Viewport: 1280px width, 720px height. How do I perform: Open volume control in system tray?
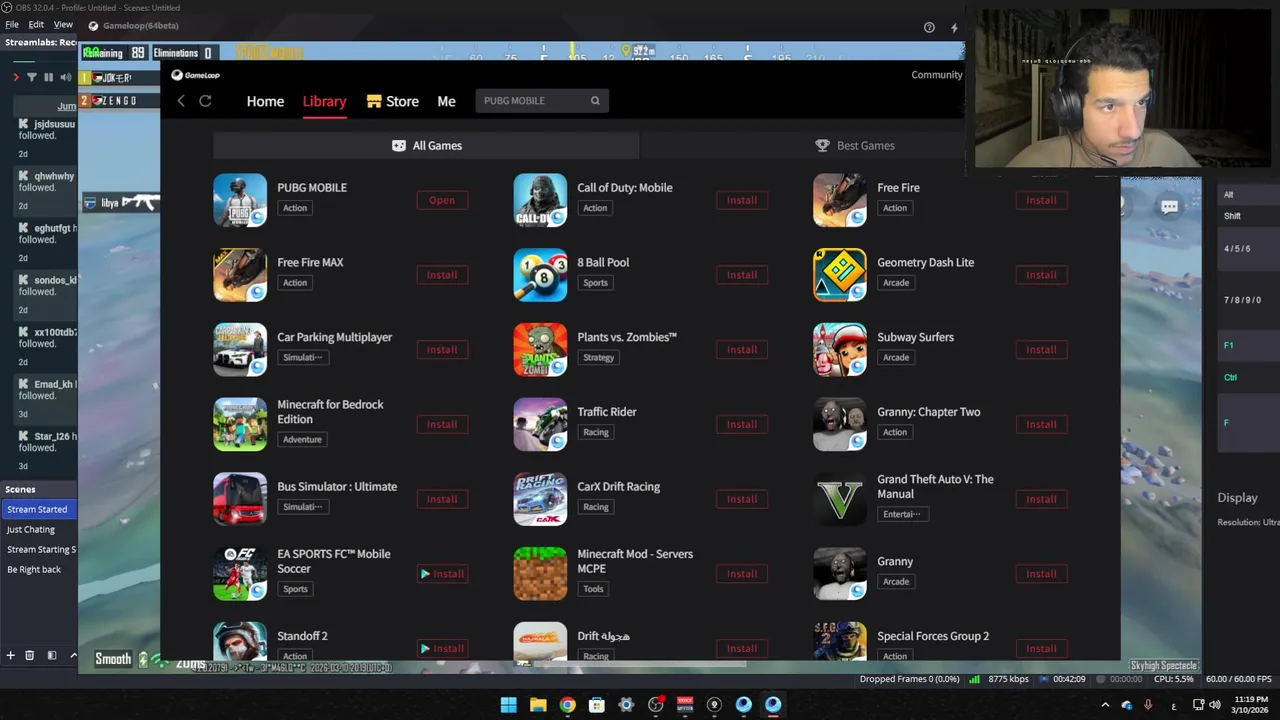coord(1216,705)
